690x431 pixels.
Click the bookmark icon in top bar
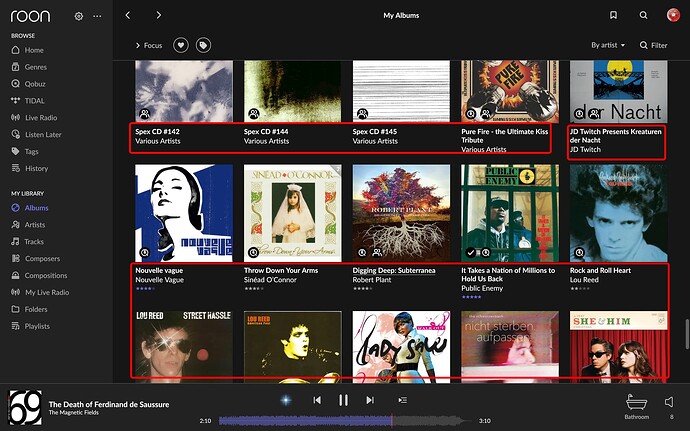(x=613, y=15)
